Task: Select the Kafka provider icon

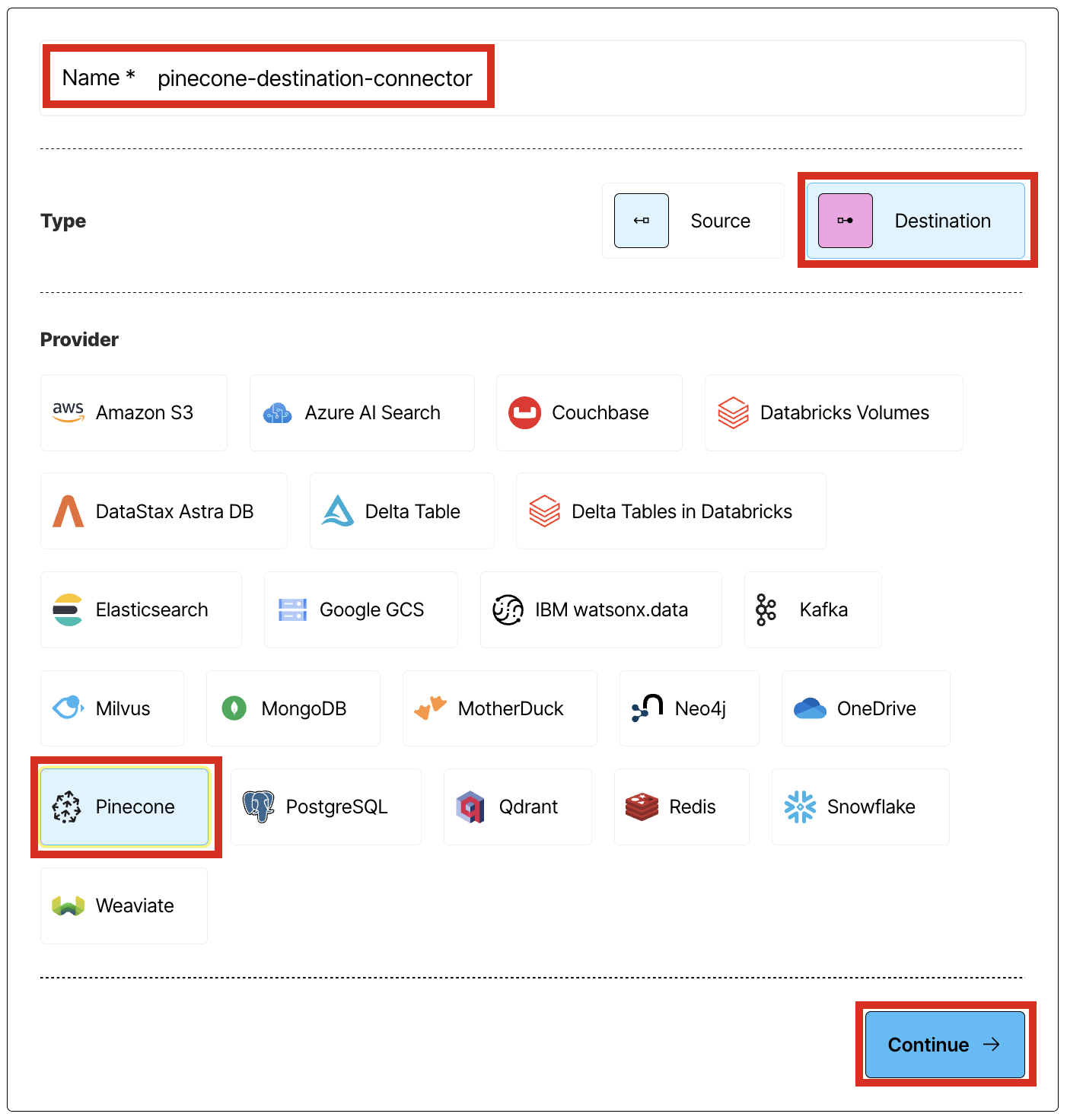Action: click(x=812, y=609)
